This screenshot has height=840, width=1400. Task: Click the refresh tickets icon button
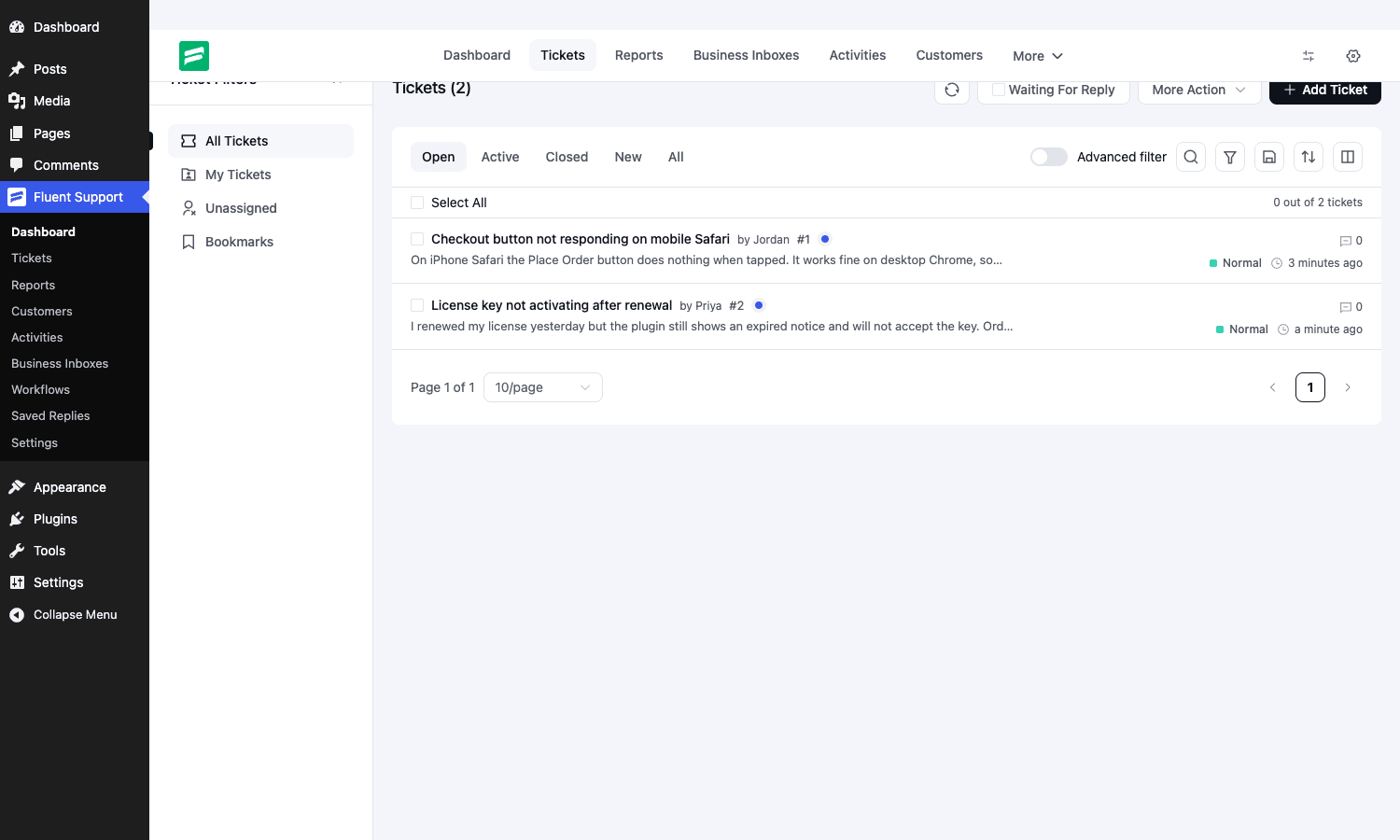(952, 90)
